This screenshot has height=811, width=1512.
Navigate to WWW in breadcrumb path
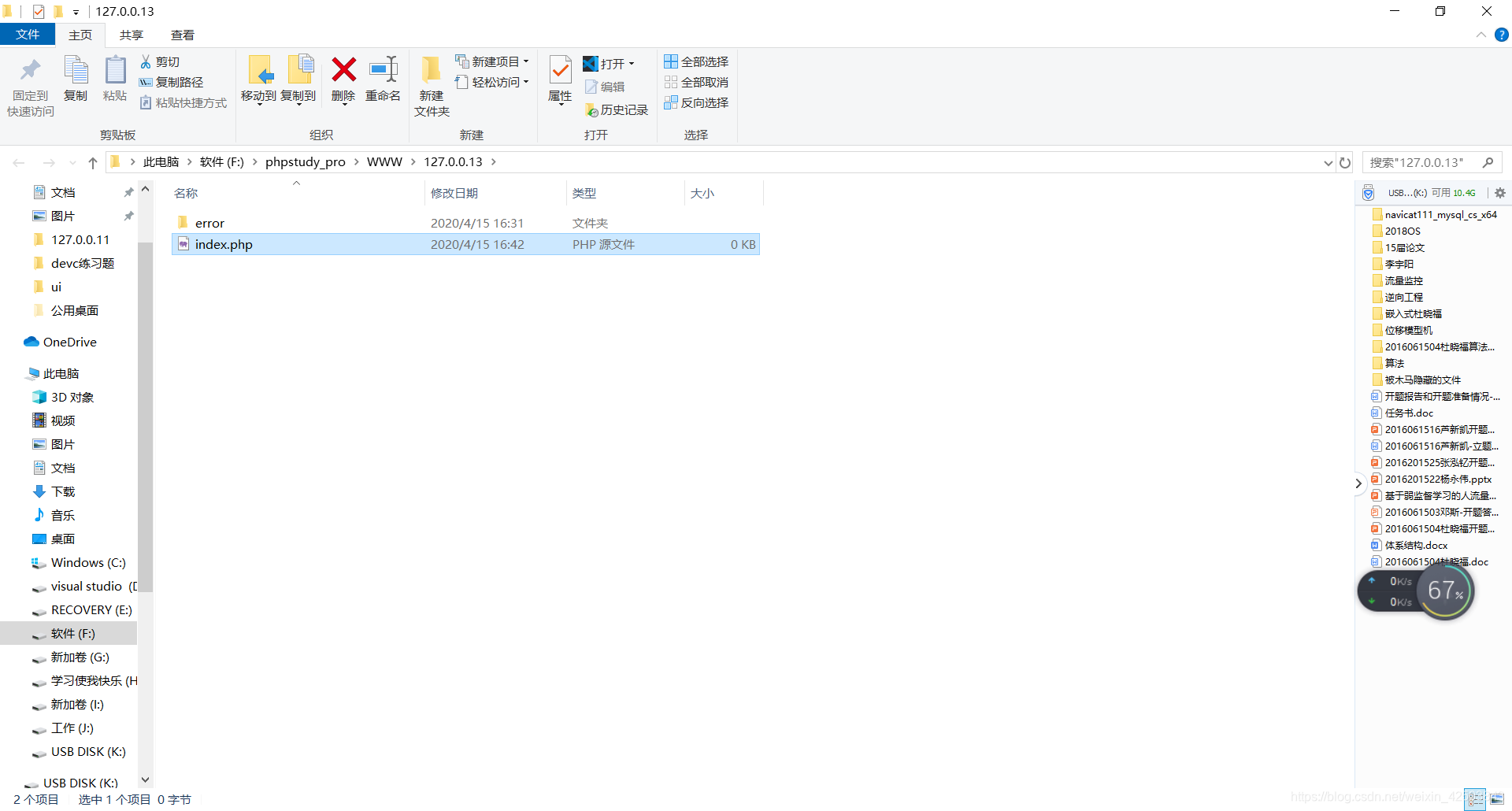pyautogui.click(x=384, y=162)
